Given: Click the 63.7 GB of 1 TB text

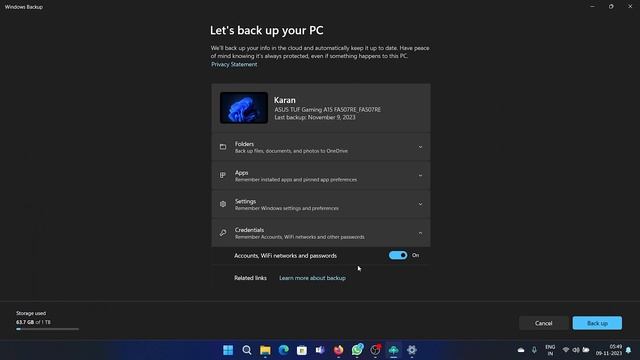Looking at the screenshot, I should (33, 322).
